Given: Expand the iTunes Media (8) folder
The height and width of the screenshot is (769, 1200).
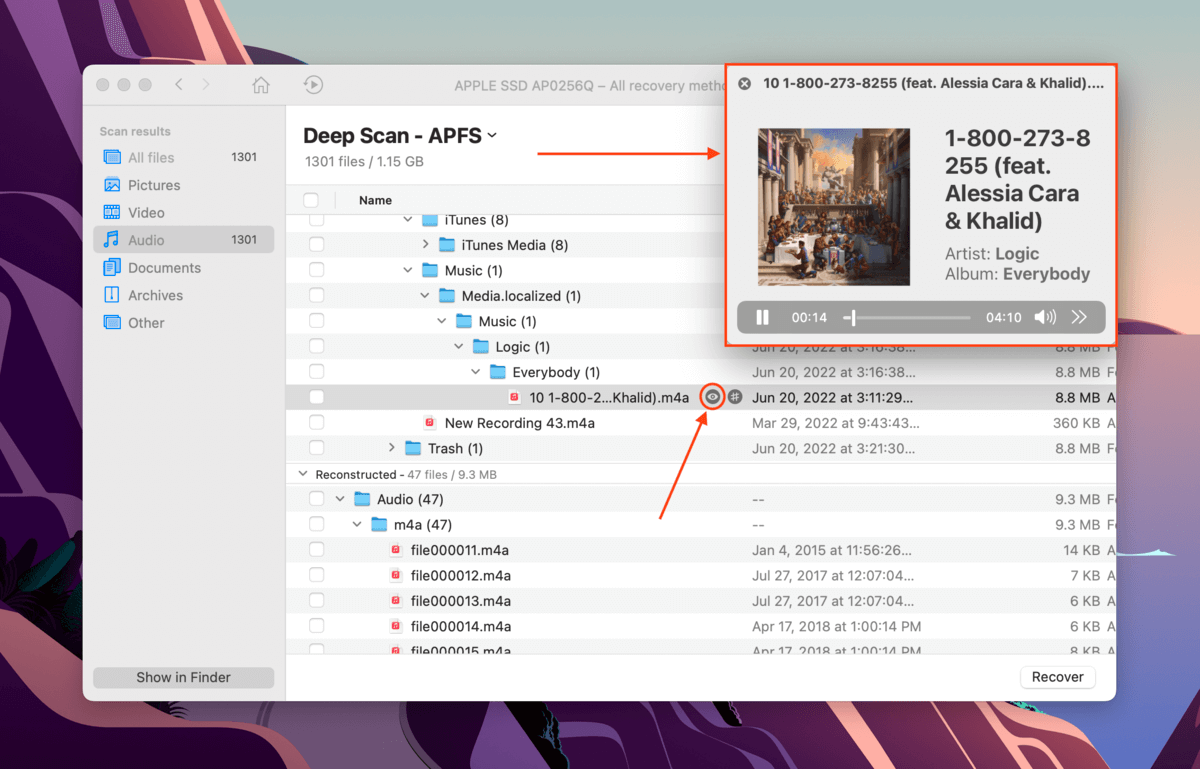Looking at the screenshot, I should [425, 245].
